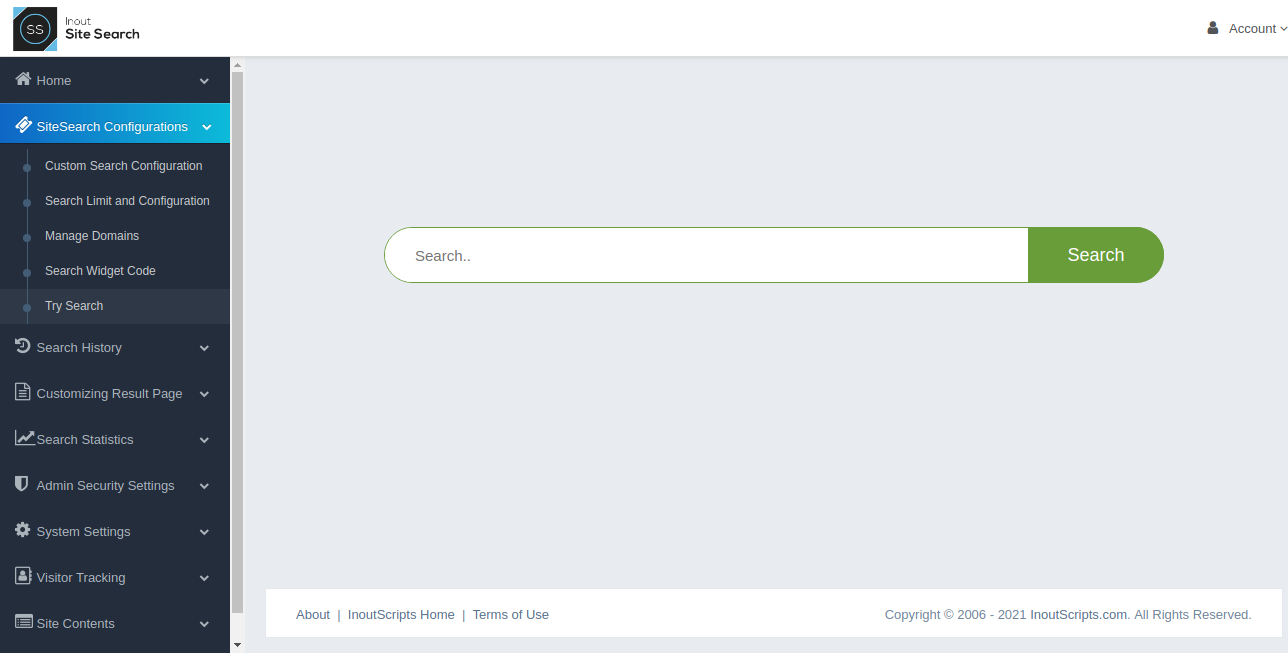Viewport: 1288px width, 653px height.
Task: Open the Search Statistics sidebar menu
Action: 115,439
